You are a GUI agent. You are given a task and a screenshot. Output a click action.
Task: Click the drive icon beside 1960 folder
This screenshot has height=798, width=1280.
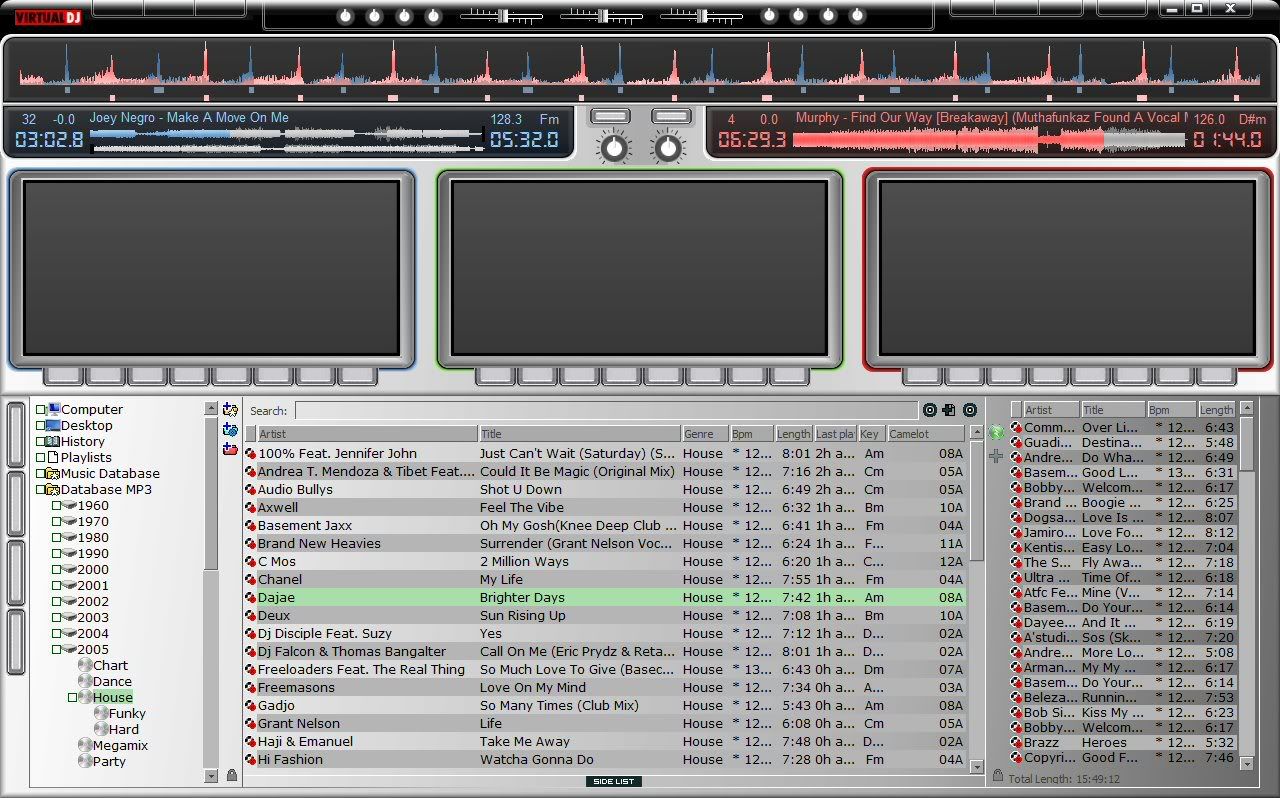click(x=69, y=505)
